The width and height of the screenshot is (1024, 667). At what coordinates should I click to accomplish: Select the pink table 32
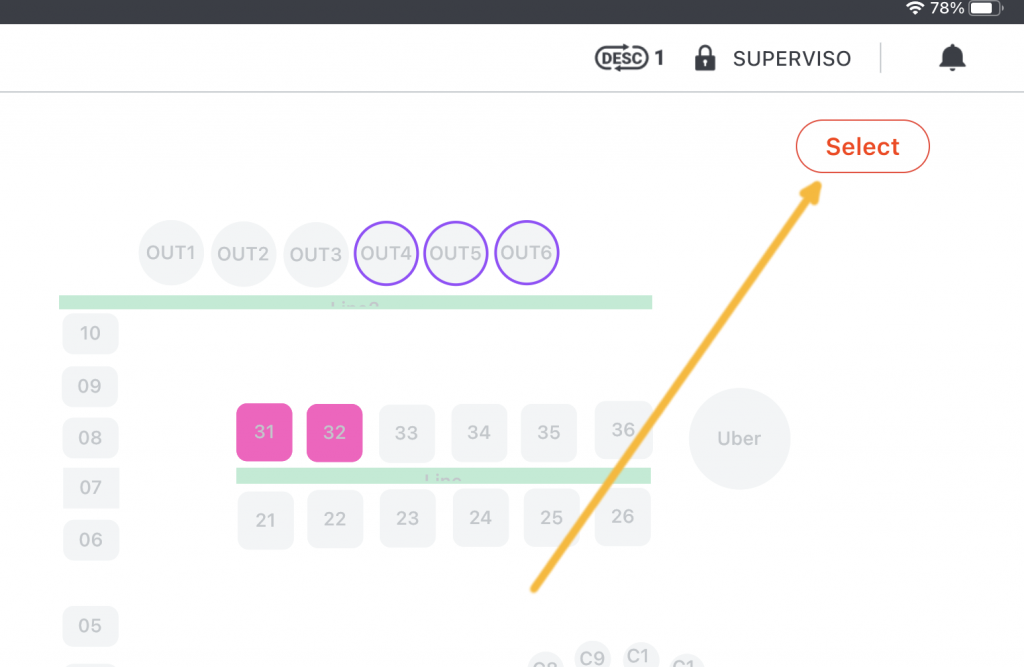click(334, 432)
